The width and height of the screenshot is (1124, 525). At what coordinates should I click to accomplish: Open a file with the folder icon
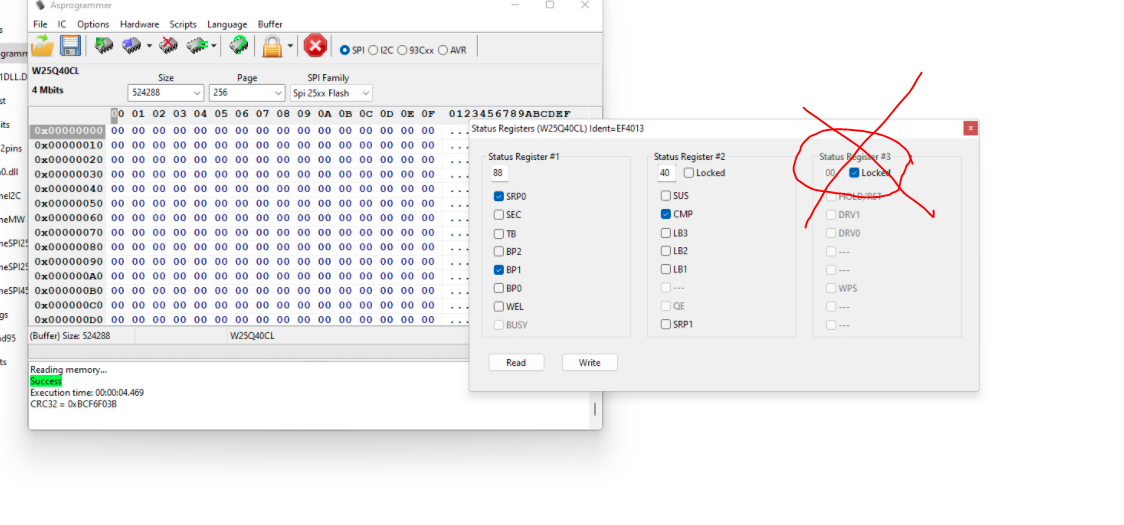pos(43,46)
